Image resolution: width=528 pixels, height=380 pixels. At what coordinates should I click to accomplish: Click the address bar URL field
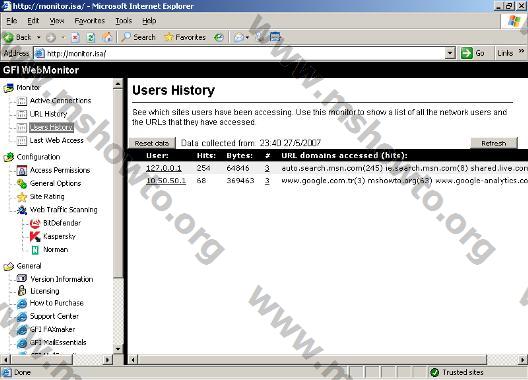pos(239,53)
